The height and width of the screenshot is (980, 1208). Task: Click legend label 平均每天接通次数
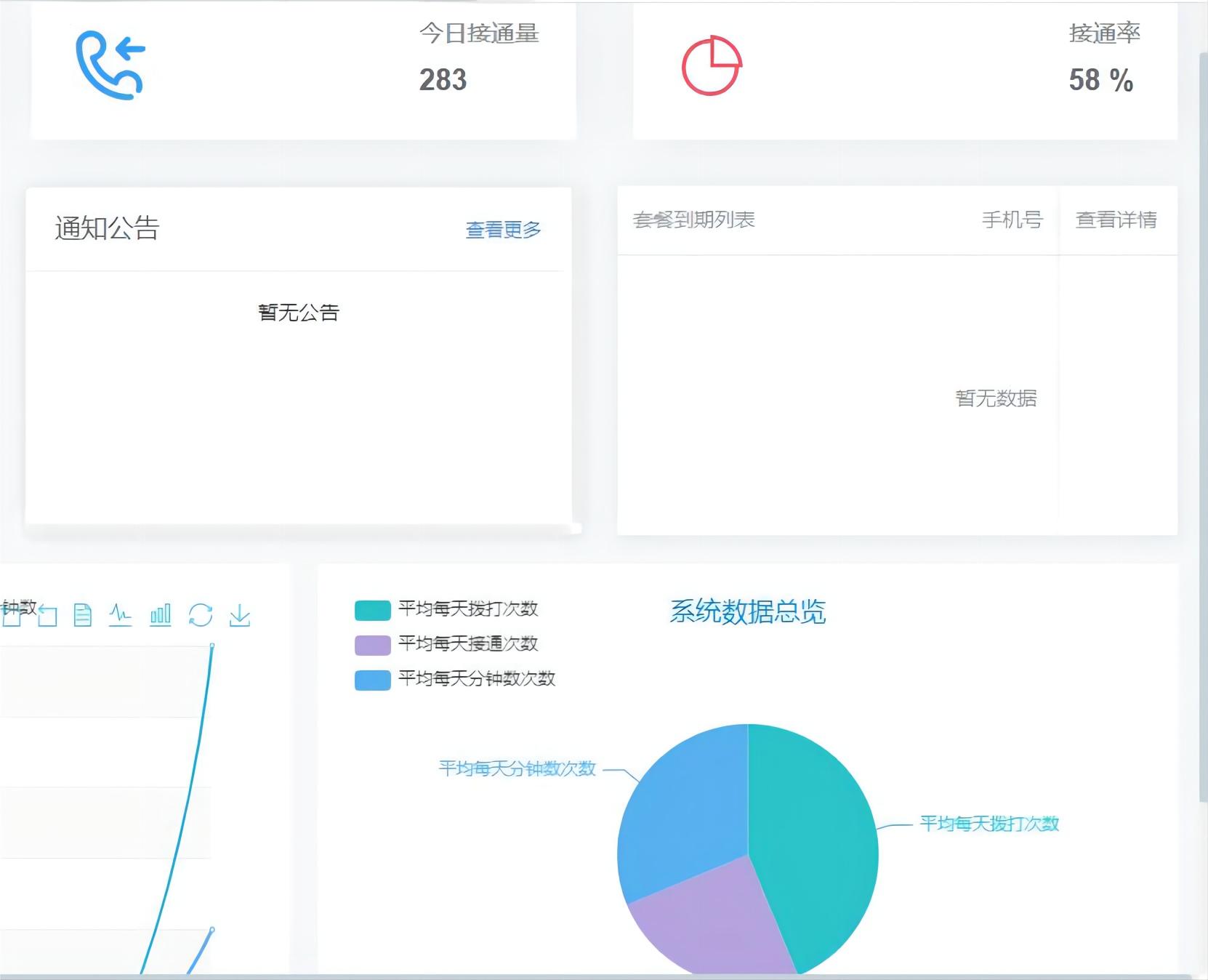[468, 643]
